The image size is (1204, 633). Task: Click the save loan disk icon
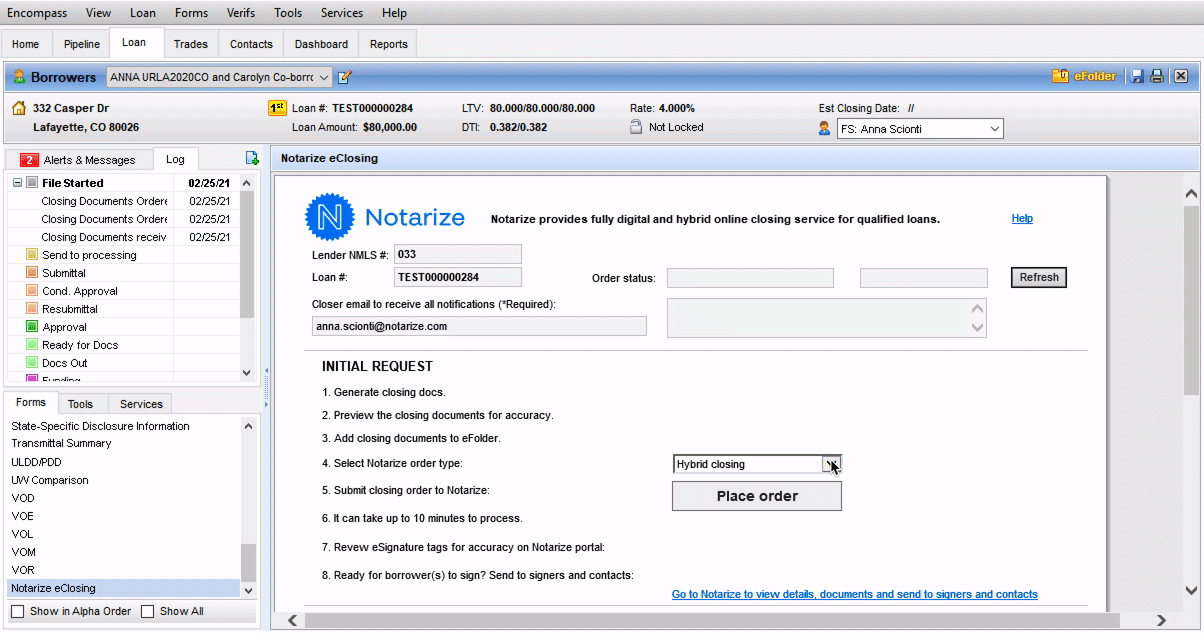[x=1137, y=77]
